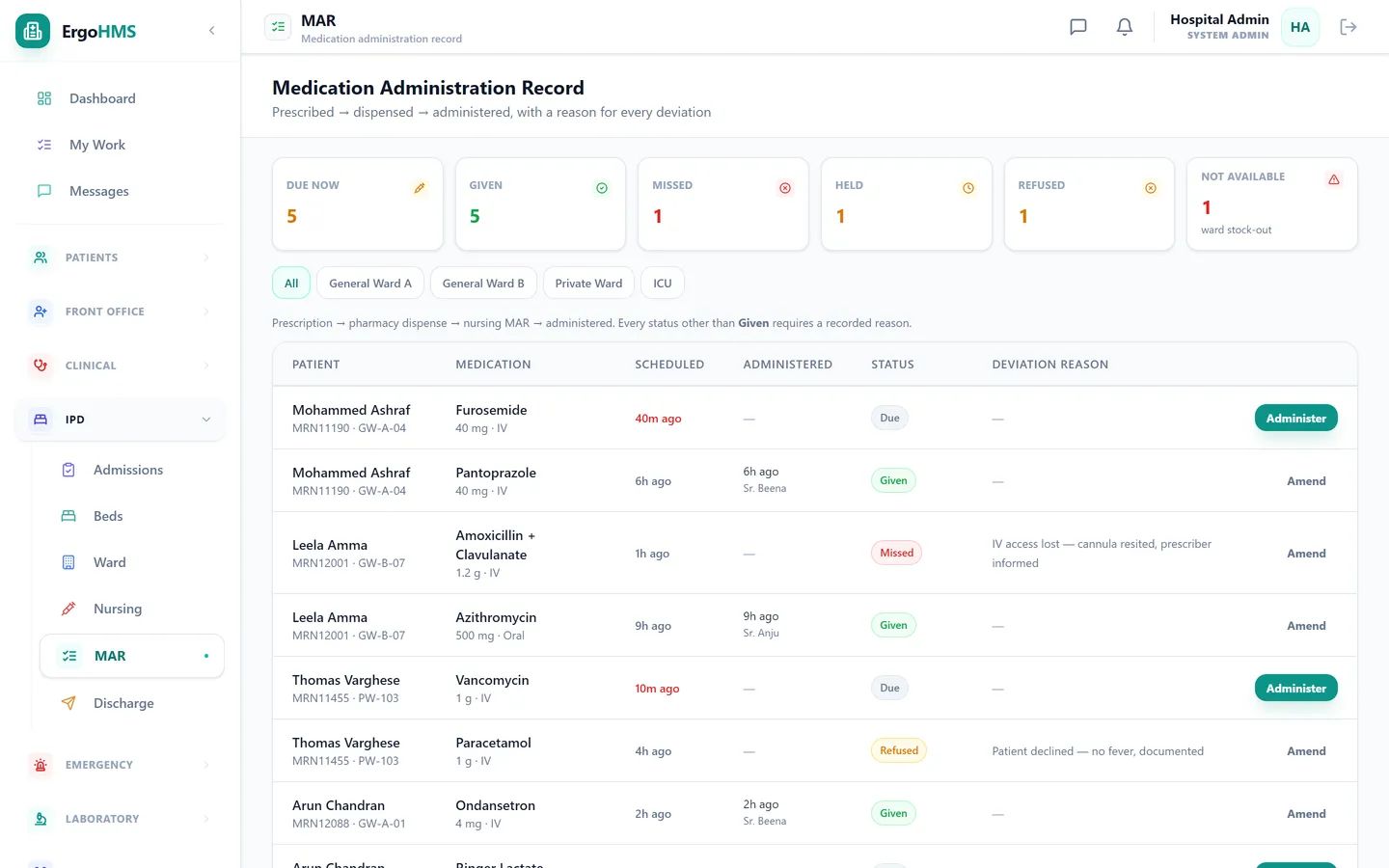The height and width of the screenshot is (868, 1389).
Task: Administer Vancomycin for Thomas Varghese
Action: pyautogui.click(x=1295, y=688)
